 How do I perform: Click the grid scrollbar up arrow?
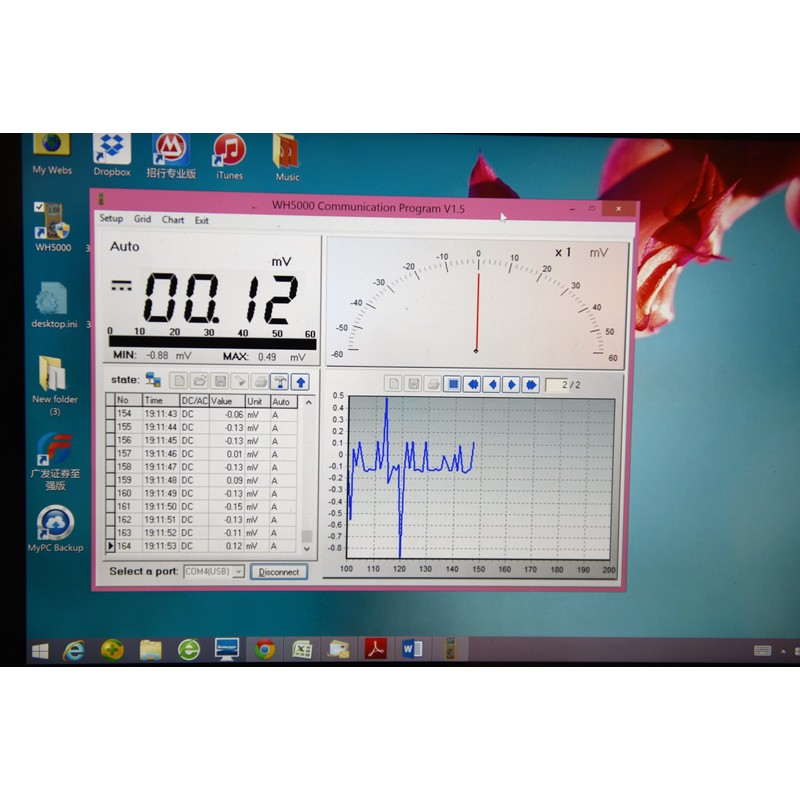tap(308, 403)
